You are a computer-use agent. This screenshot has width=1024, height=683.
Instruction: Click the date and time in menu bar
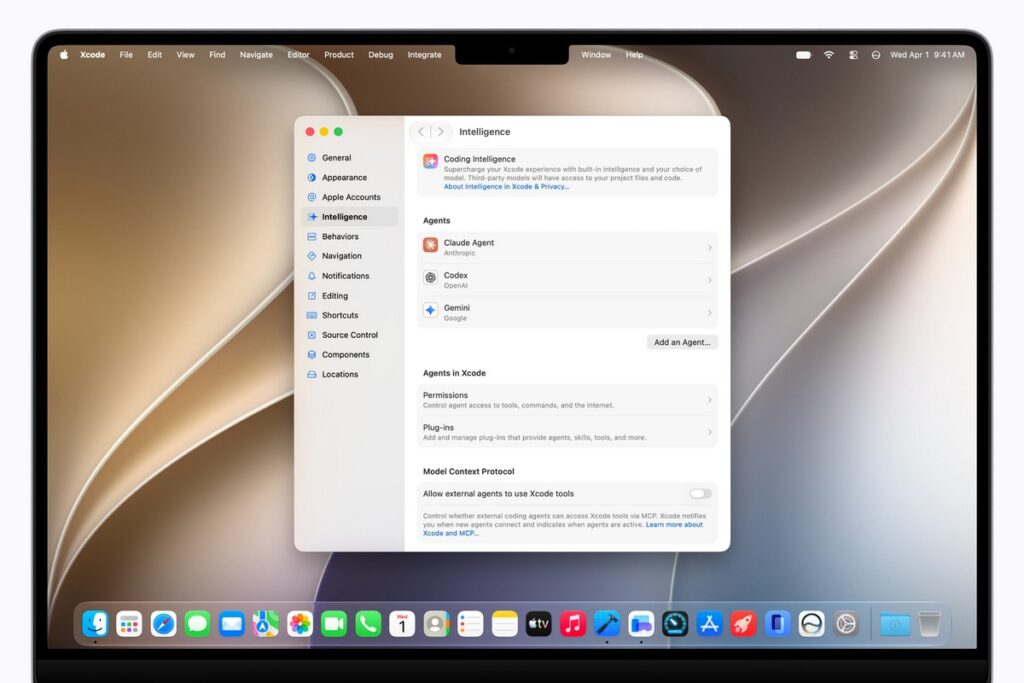[927, 55]
